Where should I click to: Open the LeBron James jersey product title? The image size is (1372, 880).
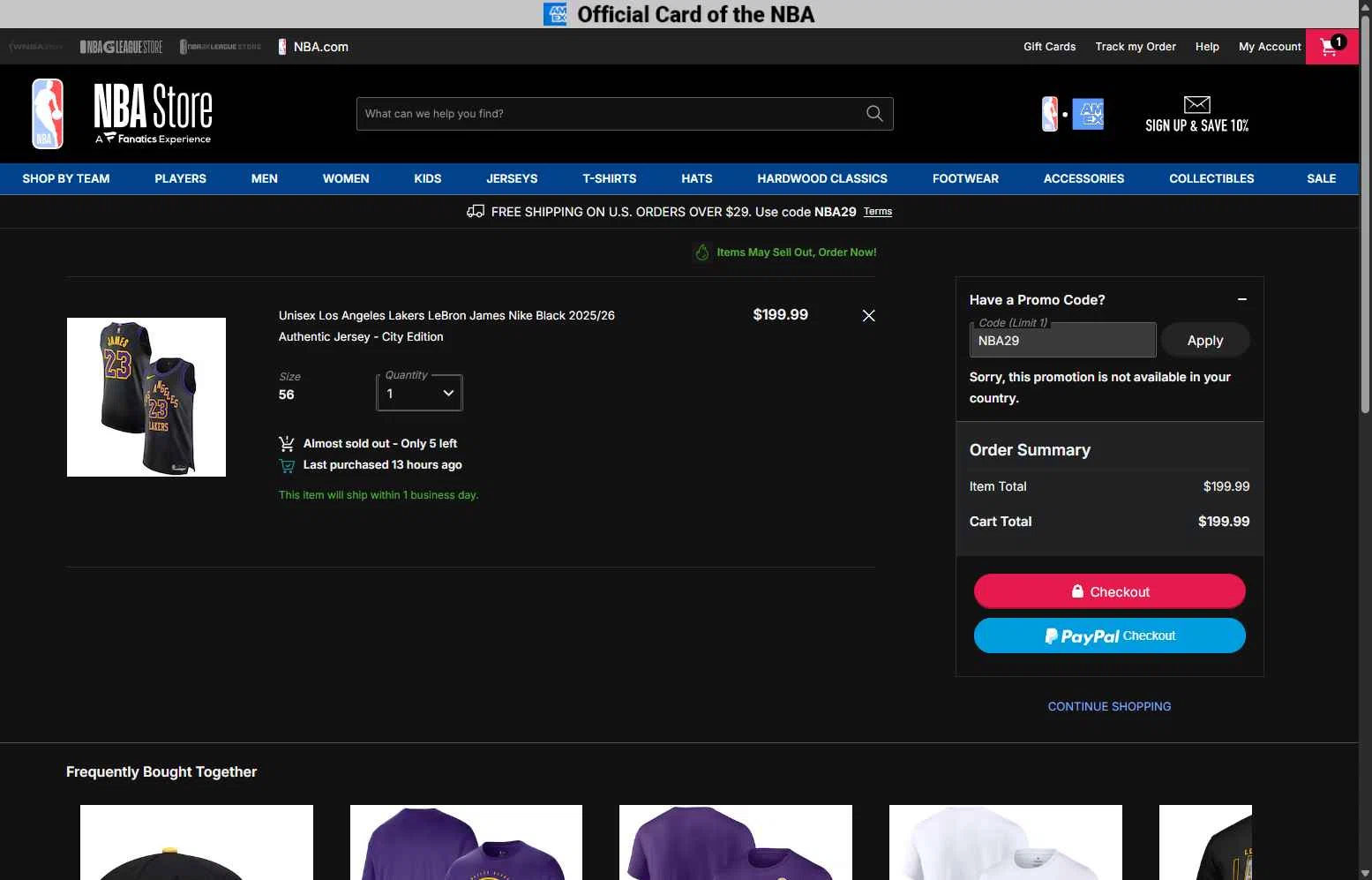tap(446, 326)
